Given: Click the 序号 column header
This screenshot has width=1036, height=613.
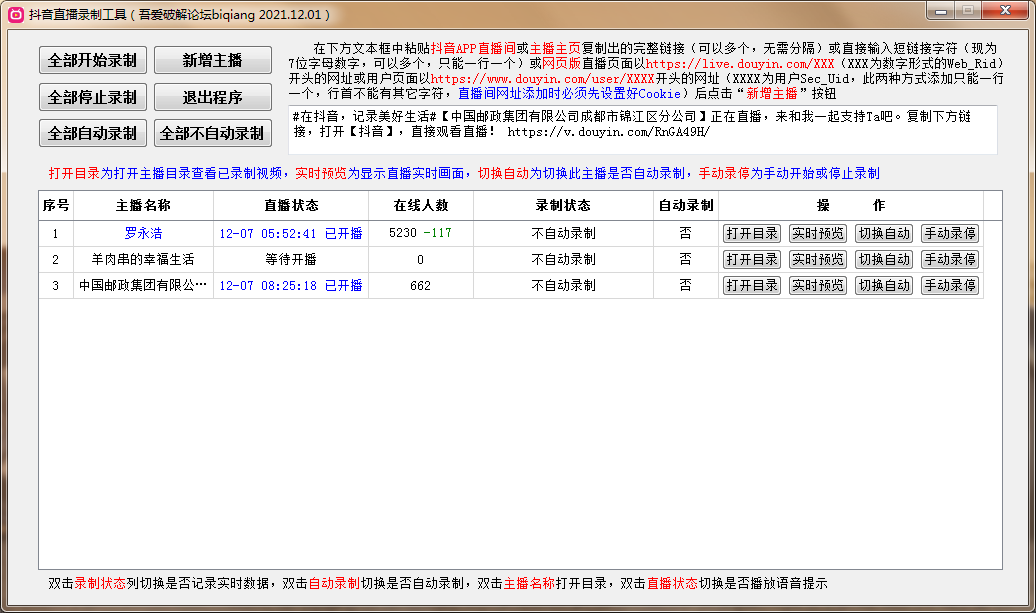Looking at the screenshot, I should (56, 205).
